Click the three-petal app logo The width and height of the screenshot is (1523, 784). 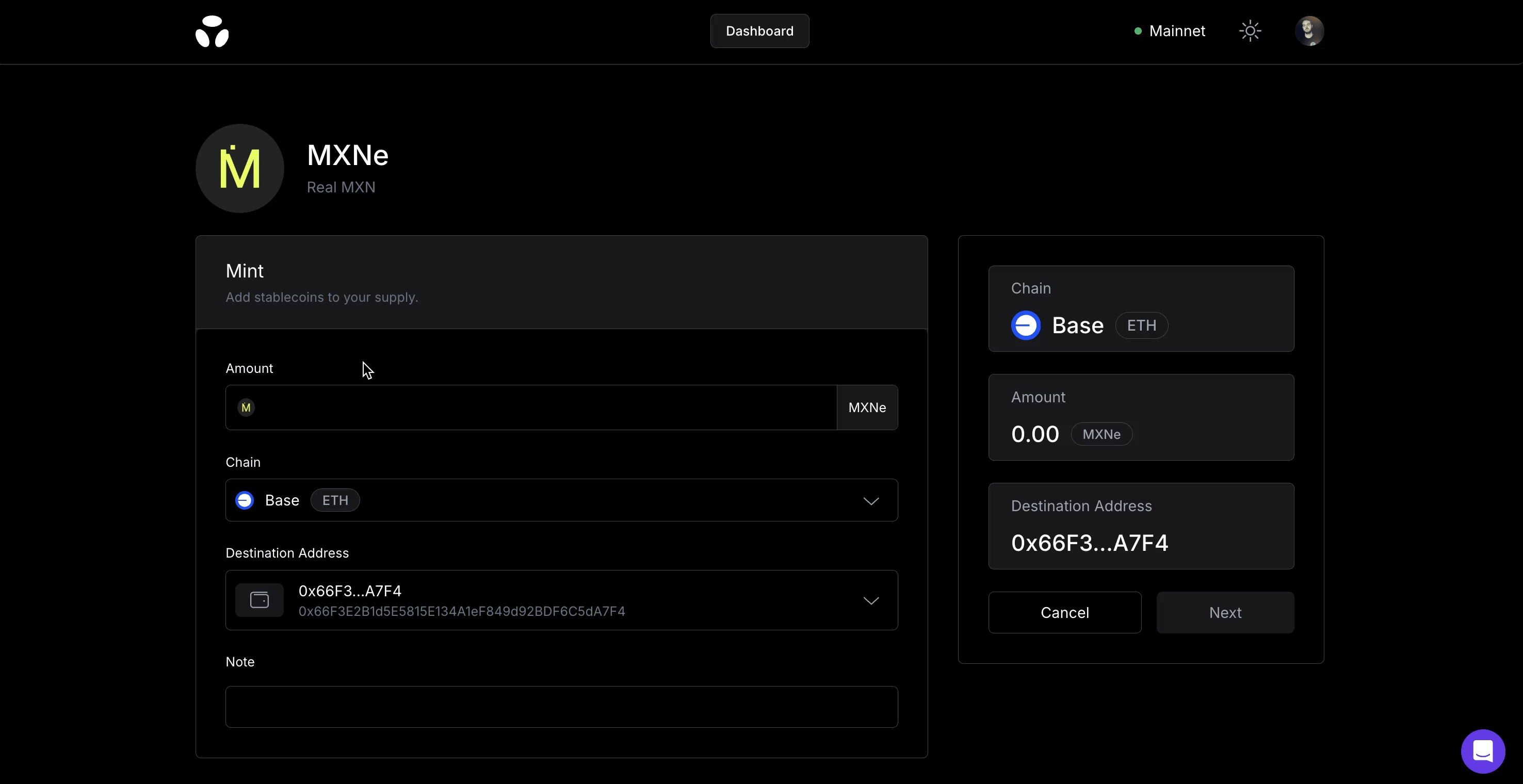tap(212, 31)
